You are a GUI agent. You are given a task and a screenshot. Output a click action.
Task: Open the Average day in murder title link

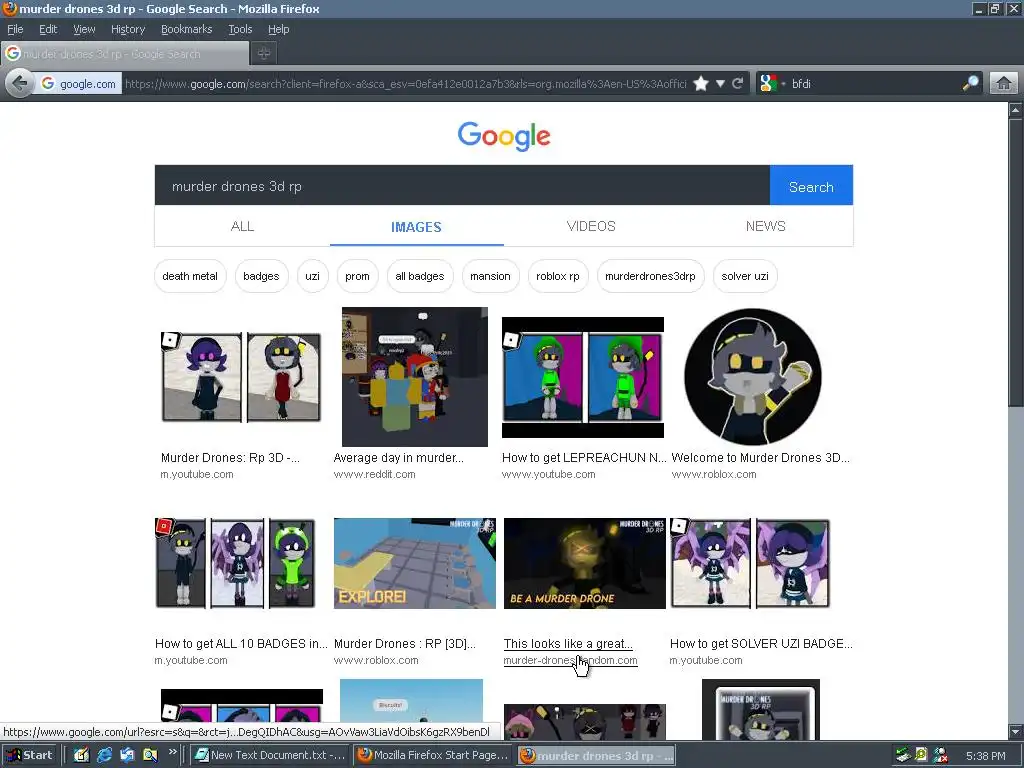click(x=398, y=458)
